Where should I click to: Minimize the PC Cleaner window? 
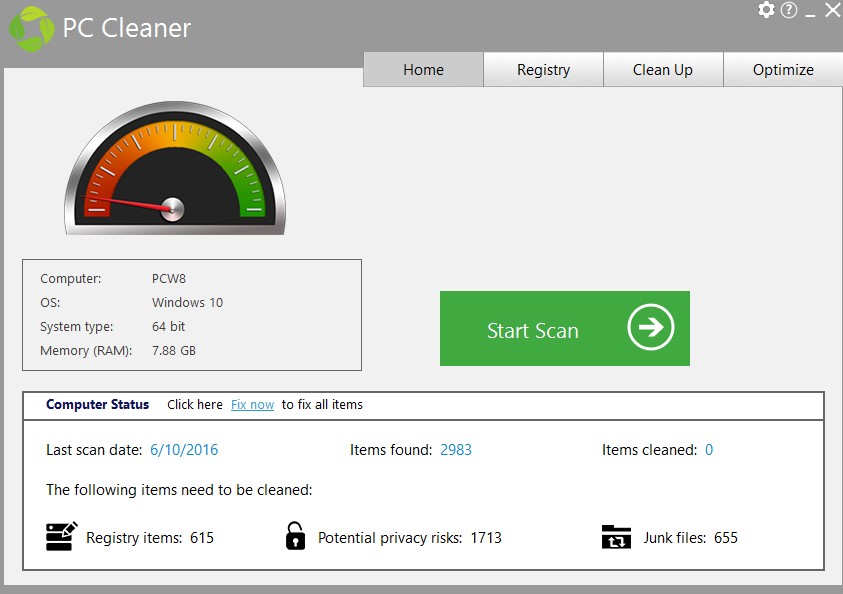click(x=811, y=15)
